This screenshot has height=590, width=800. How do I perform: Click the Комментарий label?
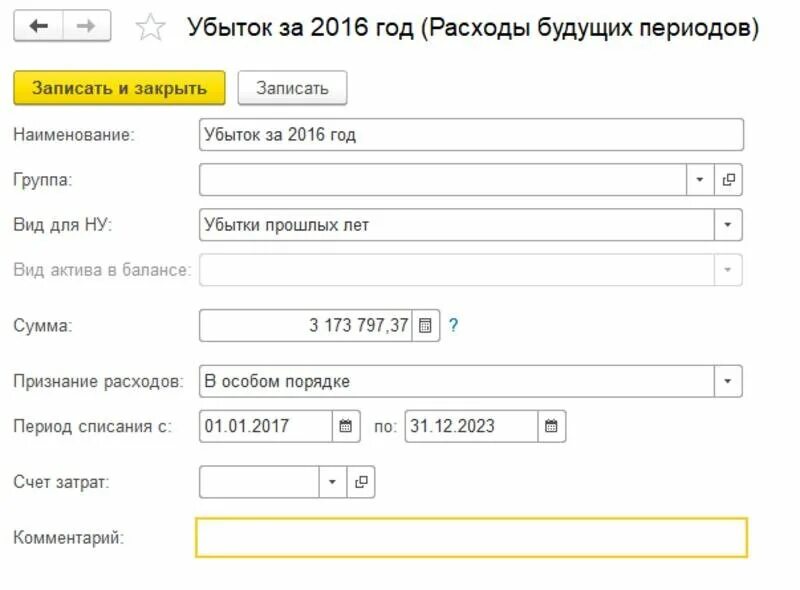(69, 537)
